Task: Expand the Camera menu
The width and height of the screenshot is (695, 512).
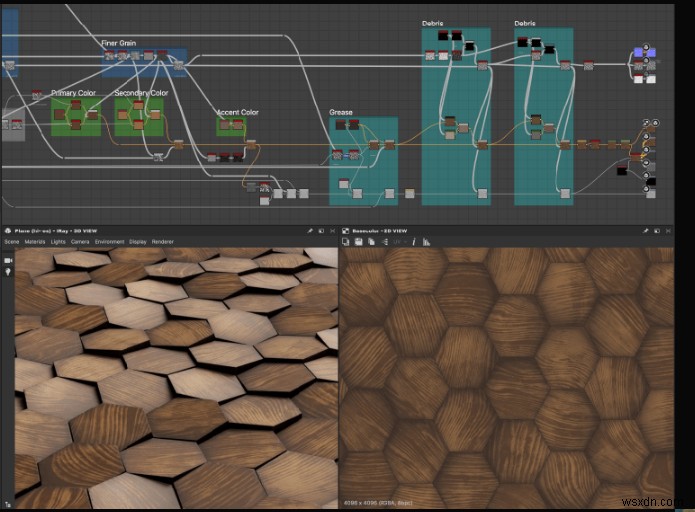Action: click(x=80, y=241)
